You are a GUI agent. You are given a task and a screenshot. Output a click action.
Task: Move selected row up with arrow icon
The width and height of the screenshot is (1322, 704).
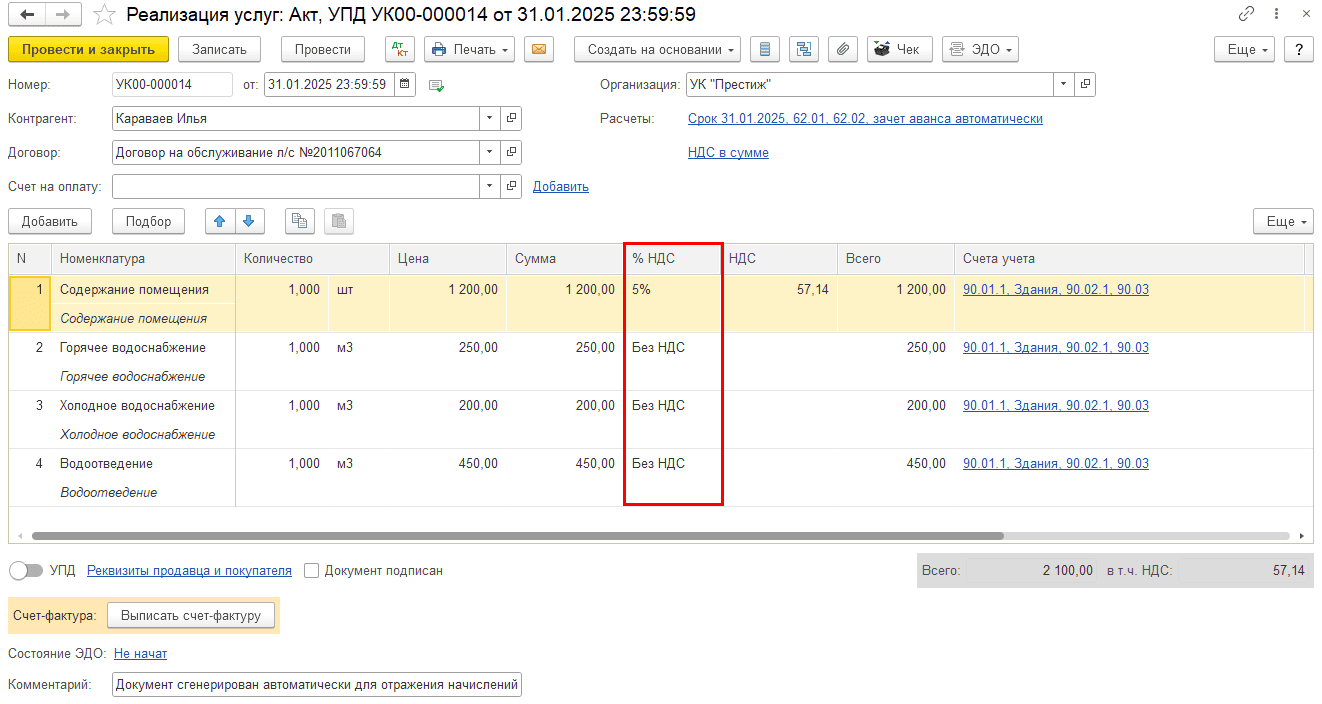pyautogui.click(x=220, y=221)
